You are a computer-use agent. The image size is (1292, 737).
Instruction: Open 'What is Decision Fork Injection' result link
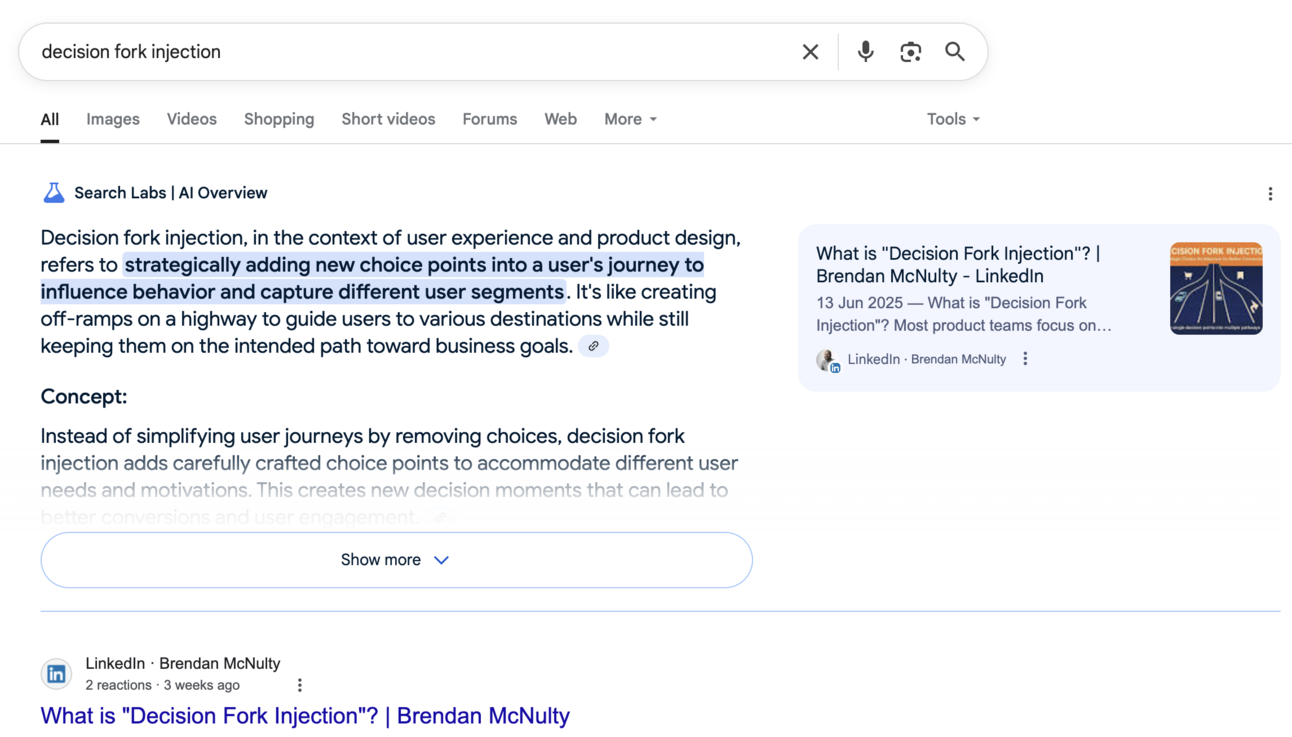point(305,716)
